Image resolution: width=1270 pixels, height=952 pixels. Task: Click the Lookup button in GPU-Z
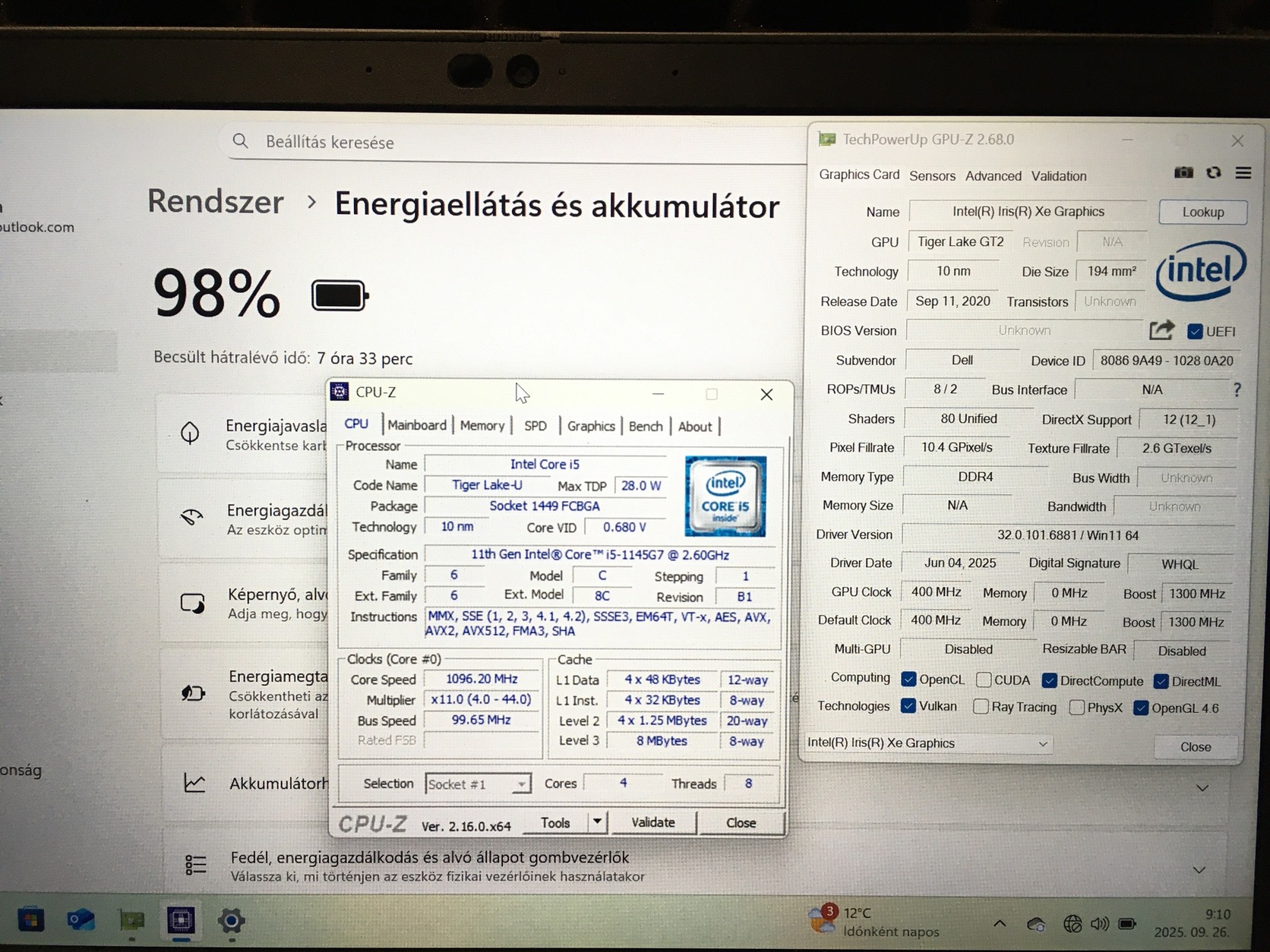(x=1203, y=212)
